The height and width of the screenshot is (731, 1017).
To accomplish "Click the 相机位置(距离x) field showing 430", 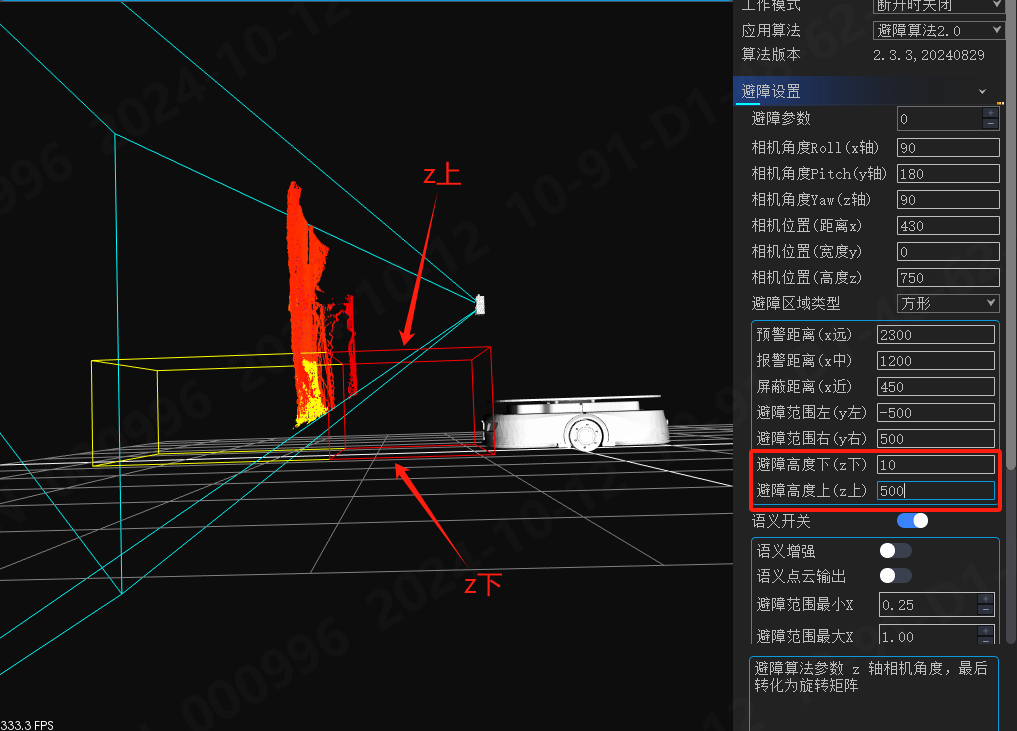I will [948, 226].
